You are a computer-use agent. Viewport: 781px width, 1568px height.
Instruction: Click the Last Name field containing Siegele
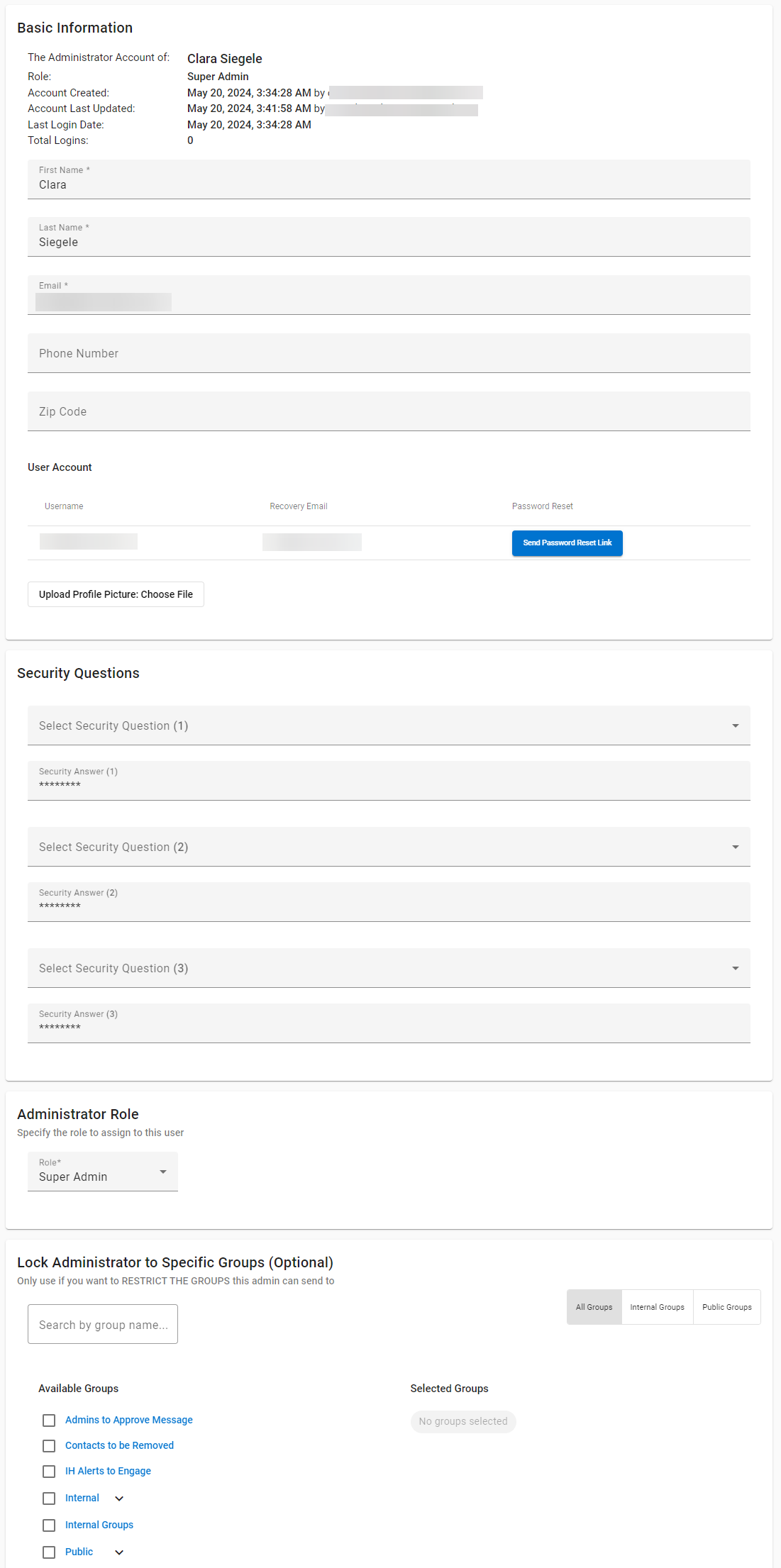pyautogui.click(x=389, y=237)
